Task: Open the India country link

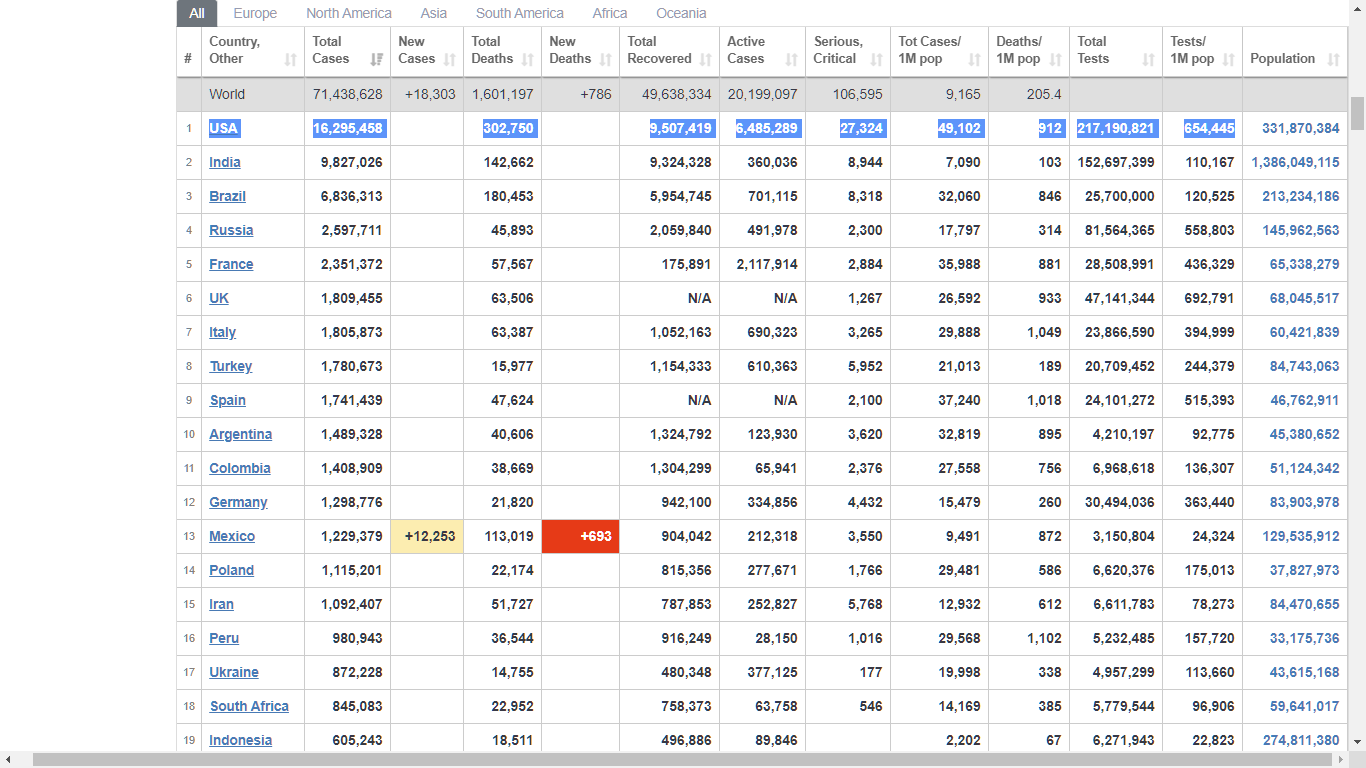Action: point(225,162)
